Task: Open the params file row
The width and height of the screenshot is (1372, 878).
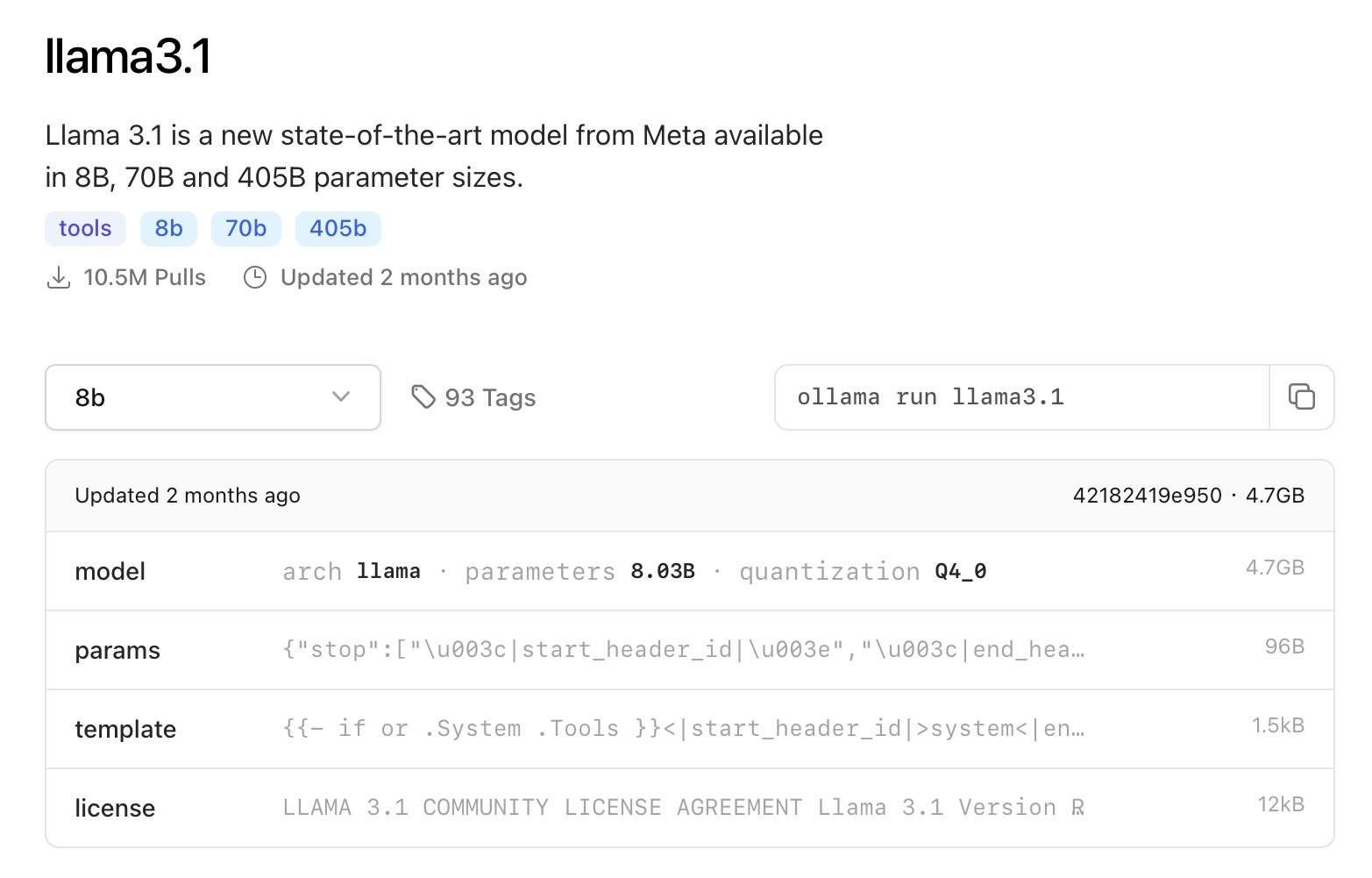Action: point(690,650)
